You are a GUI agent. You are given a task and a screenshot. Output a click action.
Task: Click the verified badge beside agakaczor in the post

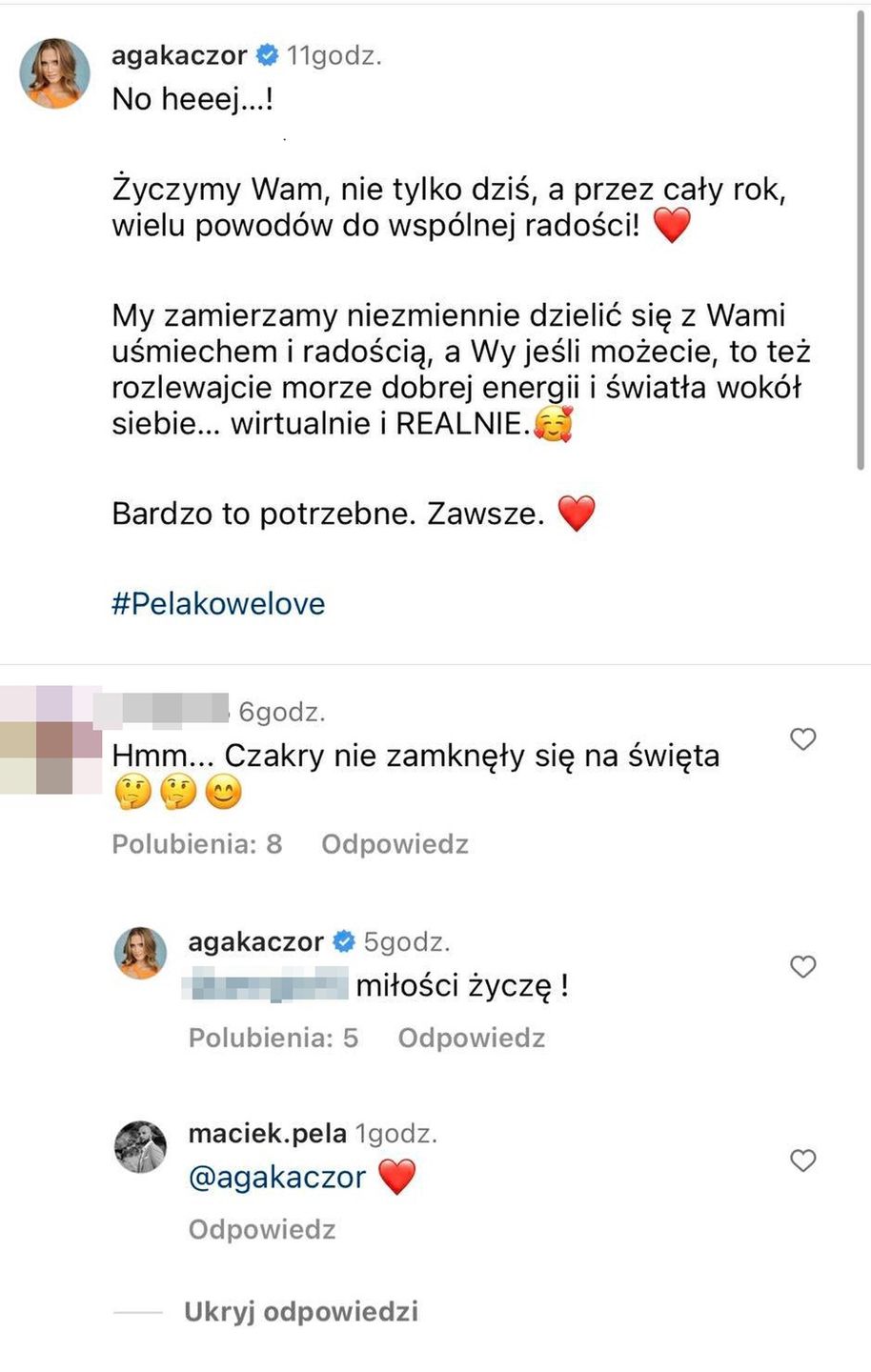268,55
